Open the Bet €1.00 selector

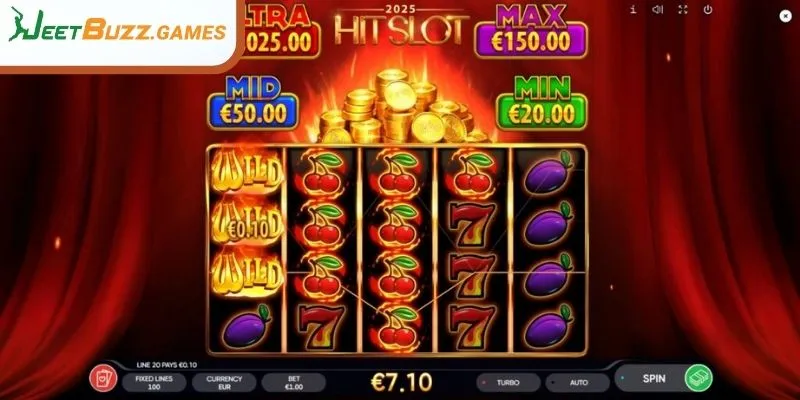coord(294,382)
